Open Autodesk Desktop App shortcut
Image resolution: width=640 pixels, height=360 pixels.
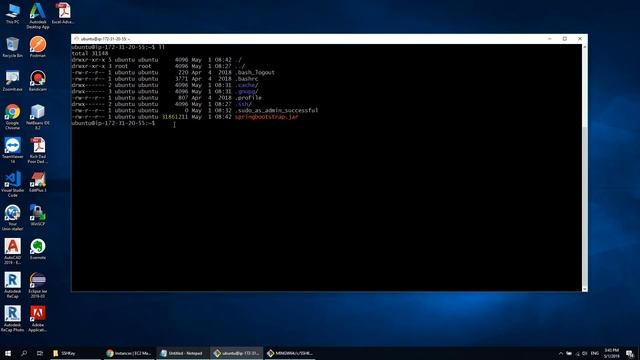click(x=38, y=16)
